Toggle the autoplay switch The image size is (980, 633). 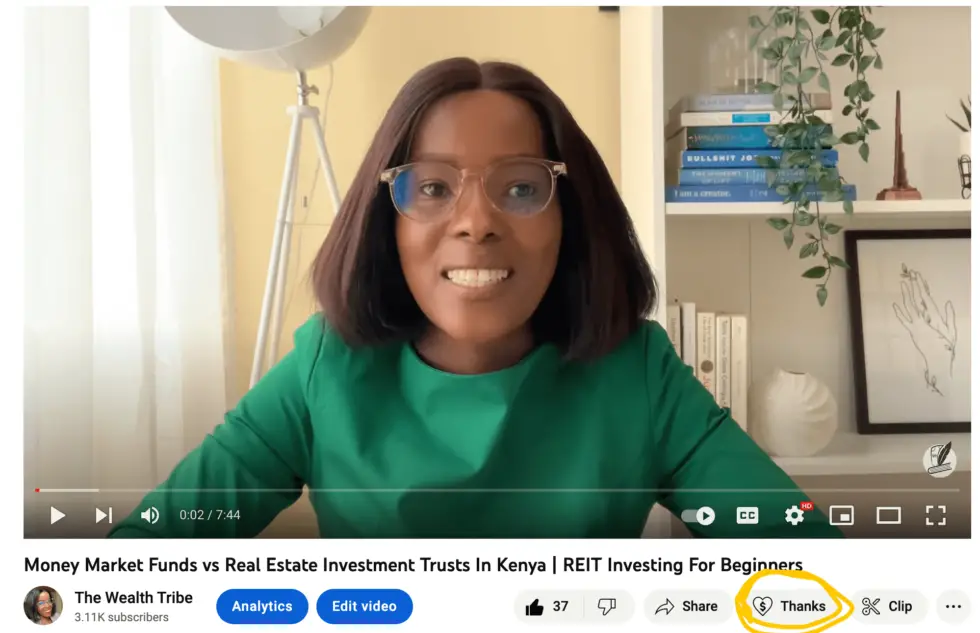coord(698,516)
